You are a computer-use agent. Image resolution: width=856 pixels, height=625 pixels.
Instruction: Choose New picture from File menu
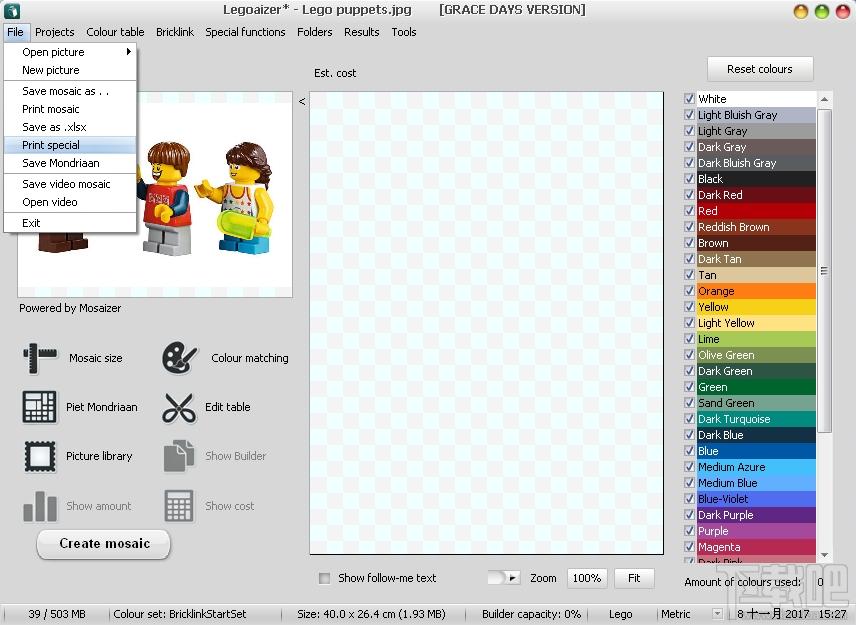coord(70,70)
